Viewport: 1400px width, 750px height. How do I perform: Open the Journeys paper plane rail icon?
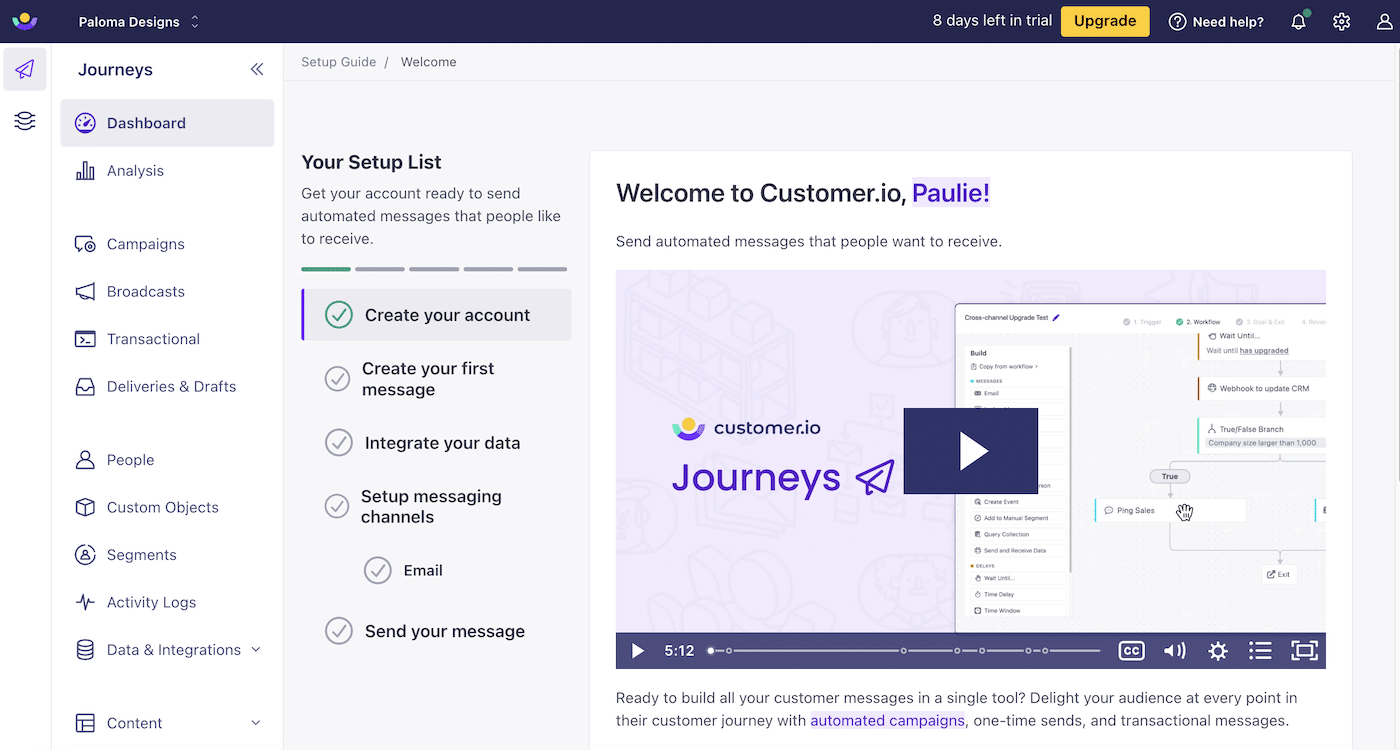pos(25,69)
